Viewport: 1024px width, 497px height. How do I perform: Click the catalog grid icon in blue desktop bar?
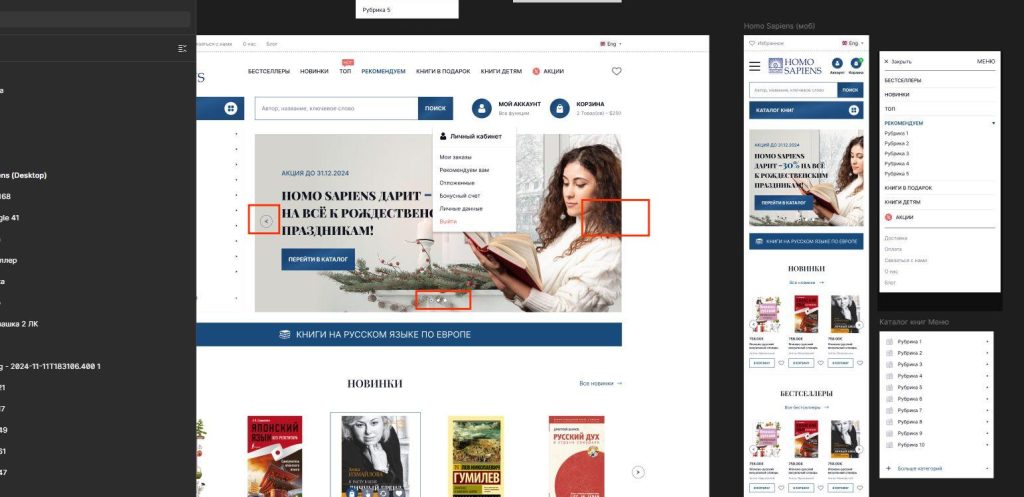point(231,108)
